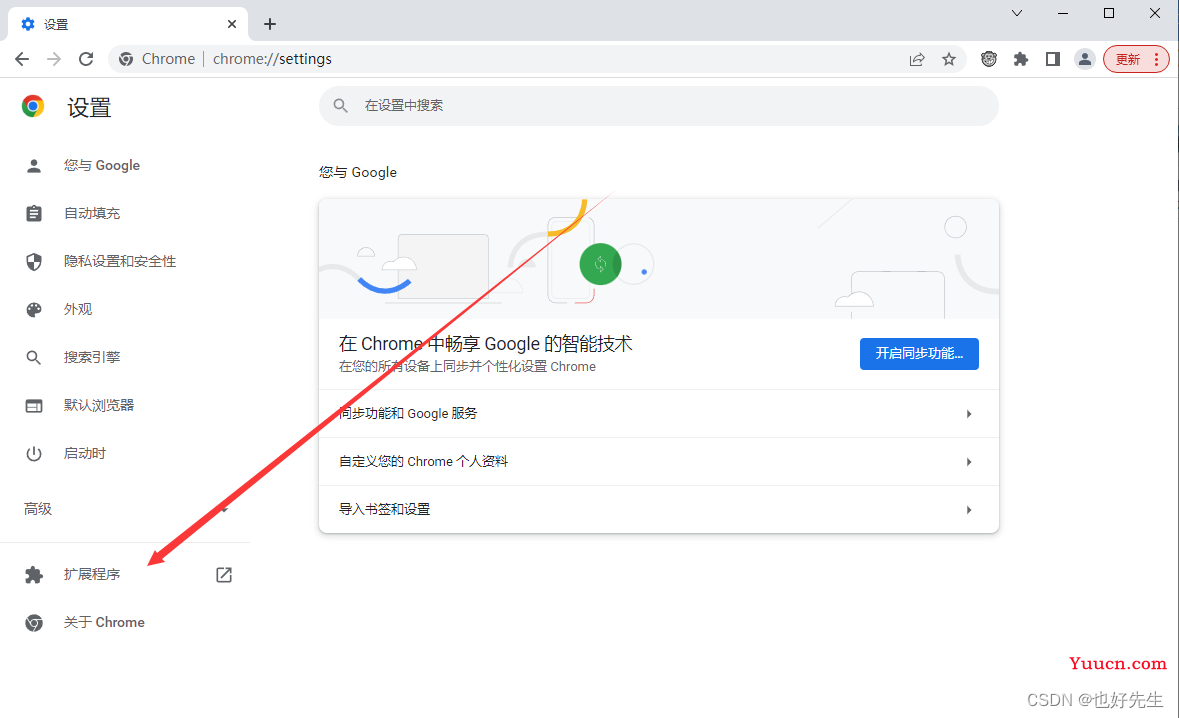1179x718 pixels.
Task: Open 外观 settings section
Action: pyautogui.click(x=77, y=310)
